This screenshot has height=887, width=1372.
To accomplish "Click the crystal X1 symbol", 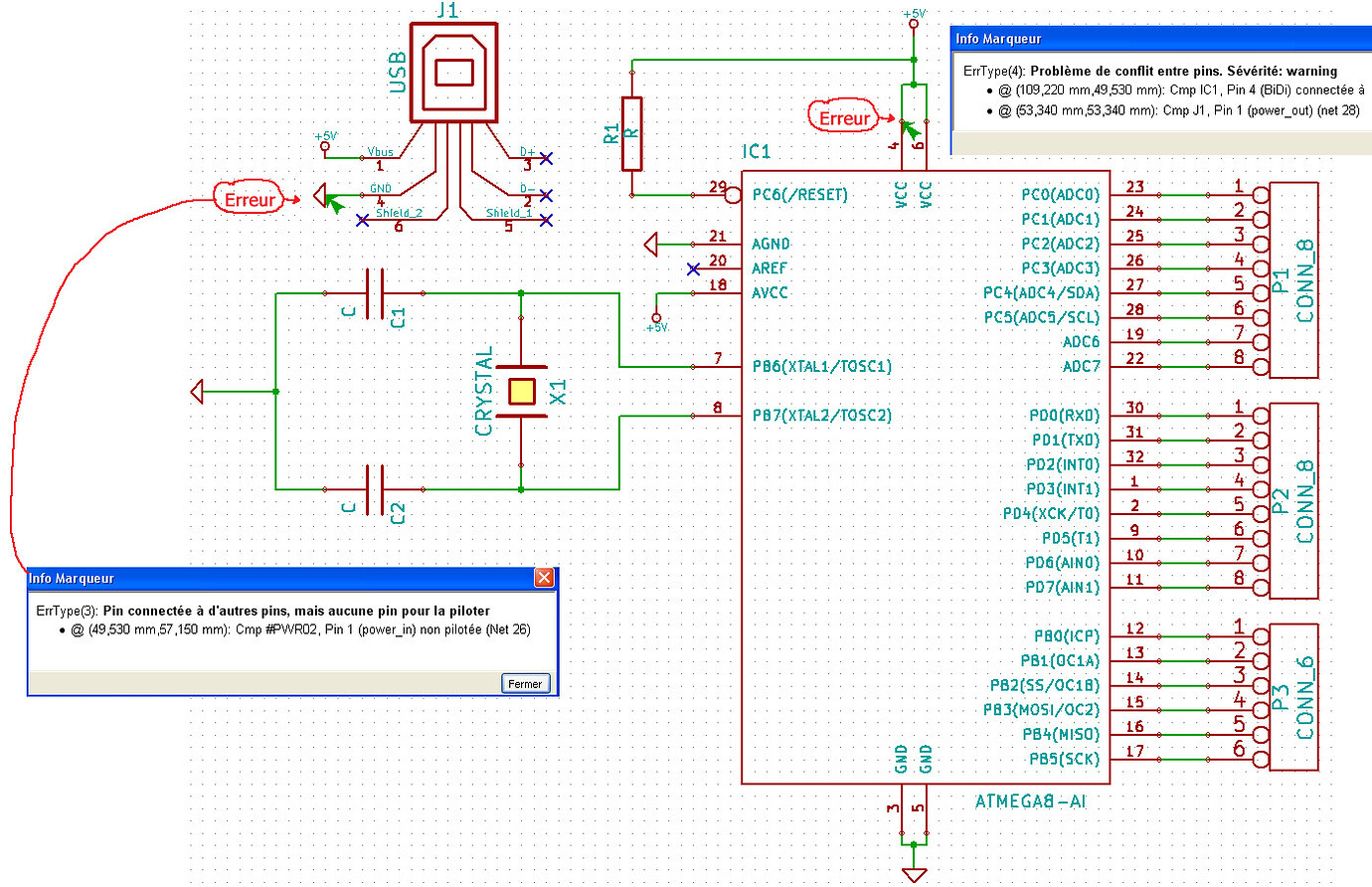I will (521, 393).
